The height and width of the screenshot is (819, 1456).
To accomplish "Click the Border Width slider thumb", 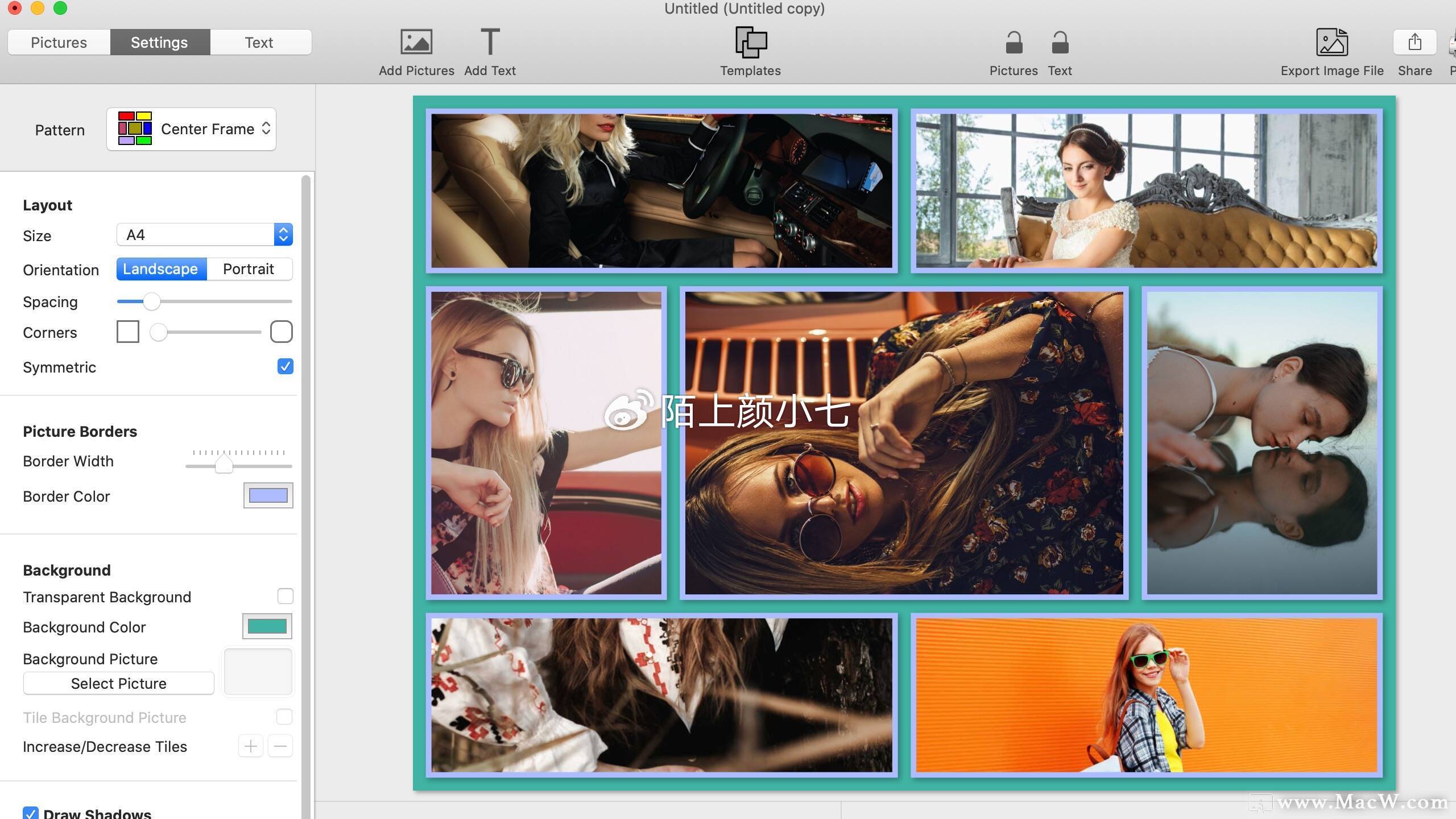I will 224,464.
